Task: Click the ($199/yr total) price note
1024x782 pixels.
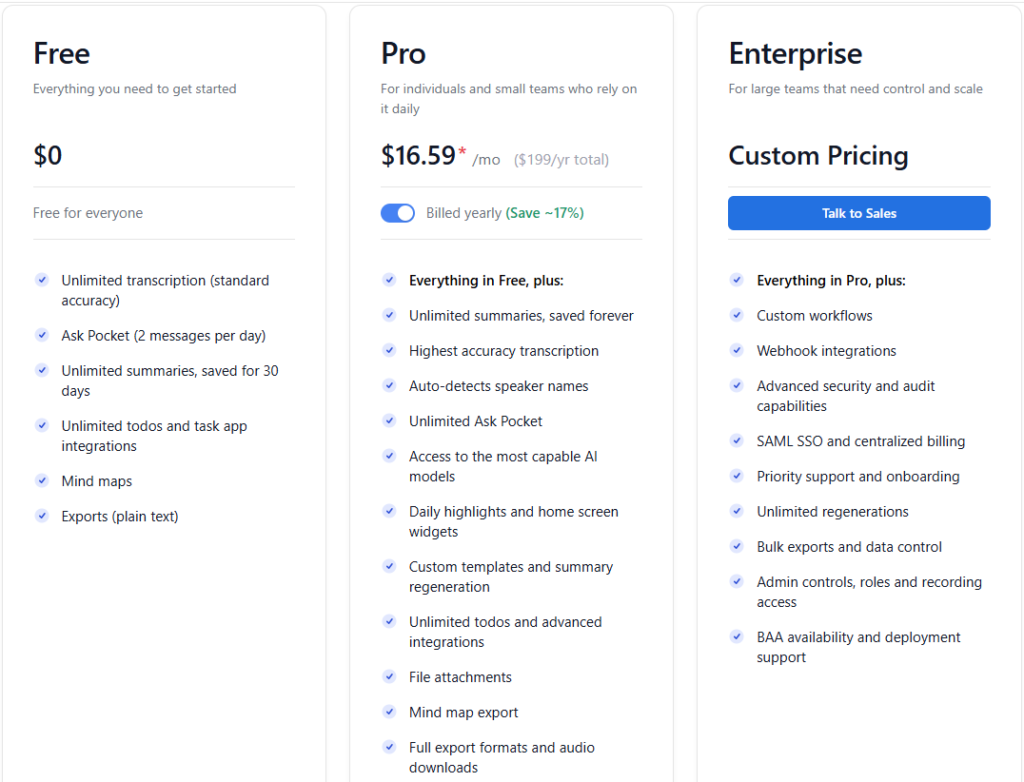Action: 561,159
